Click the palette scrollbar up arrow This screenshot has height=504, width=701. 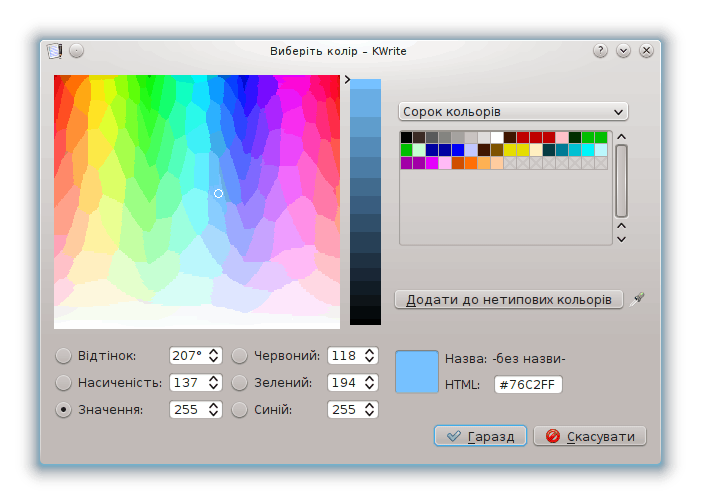click(621, 138)
